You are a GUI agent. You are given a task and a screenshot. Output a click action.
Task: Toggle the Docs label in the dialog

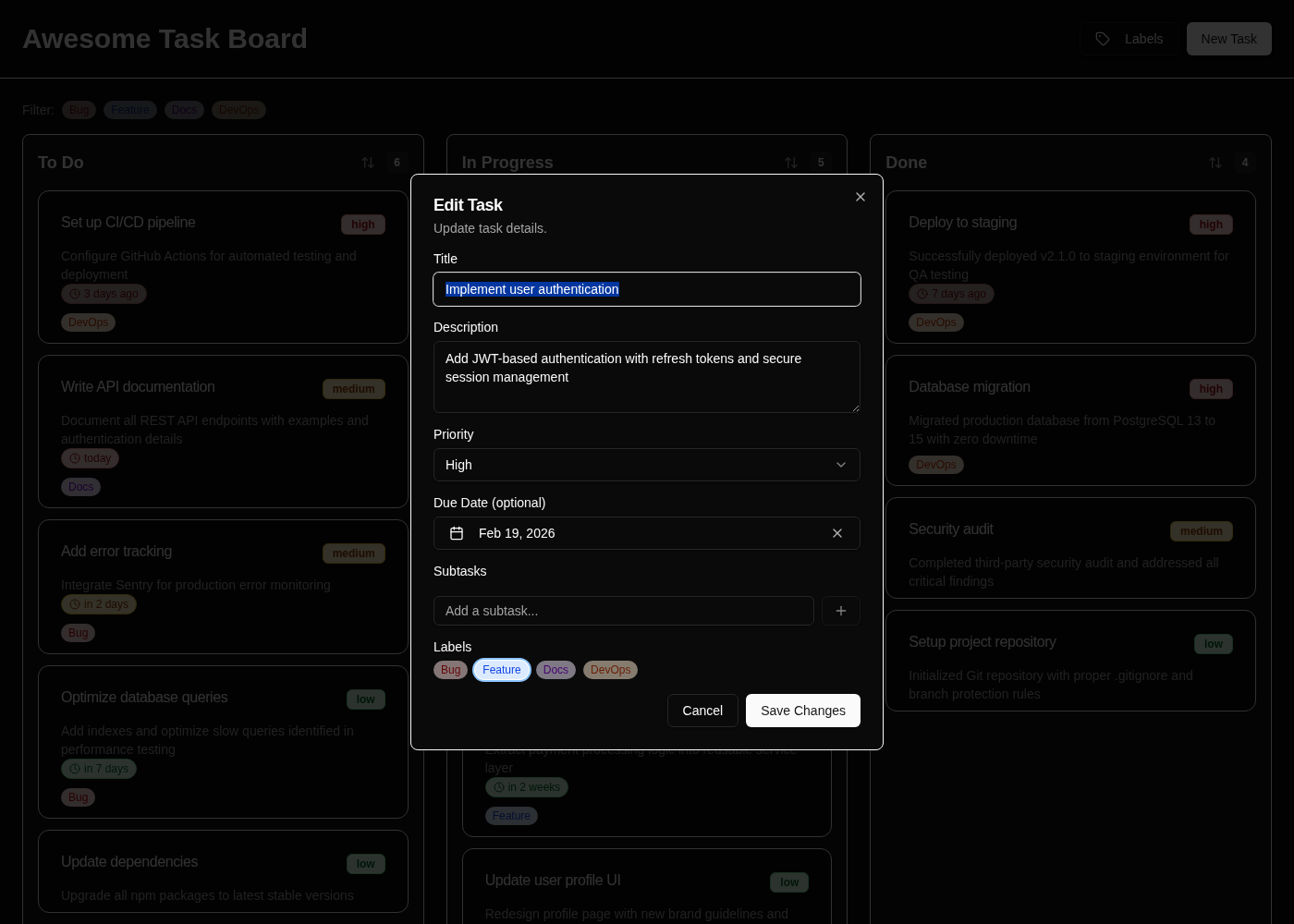tap(555, 670)
